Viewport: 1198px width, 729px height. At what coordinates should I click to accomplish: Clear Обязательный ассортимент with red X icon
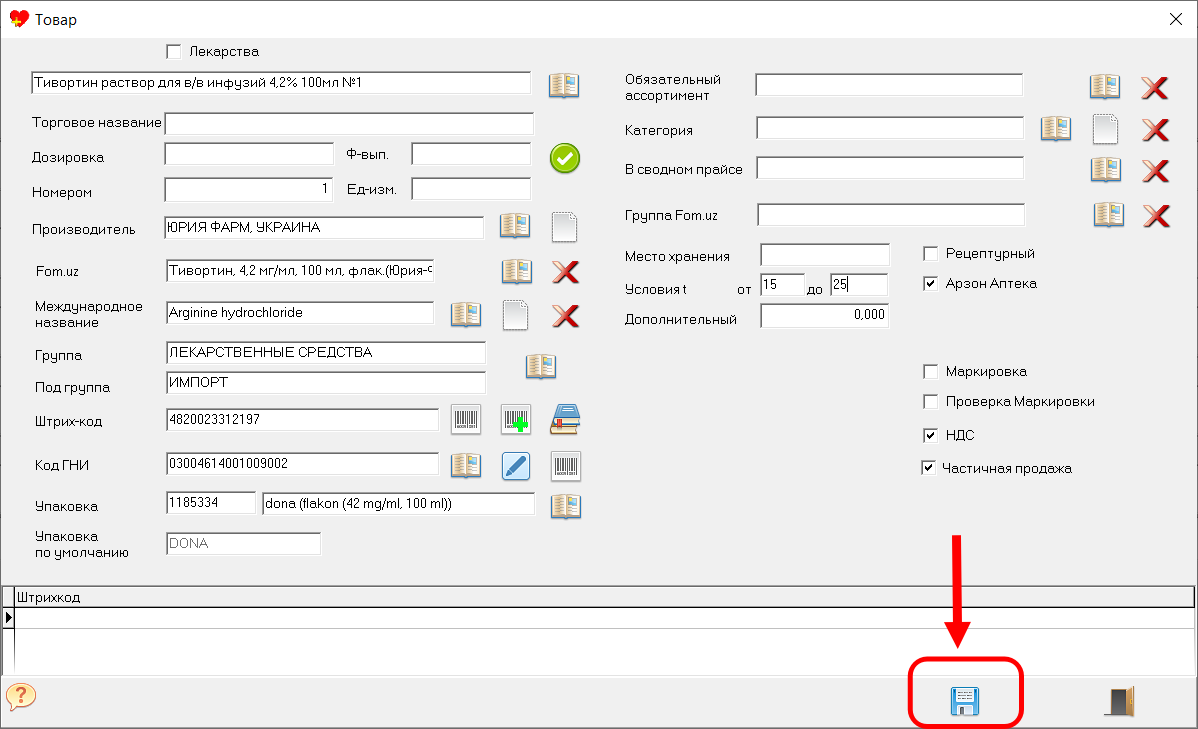1154,88
